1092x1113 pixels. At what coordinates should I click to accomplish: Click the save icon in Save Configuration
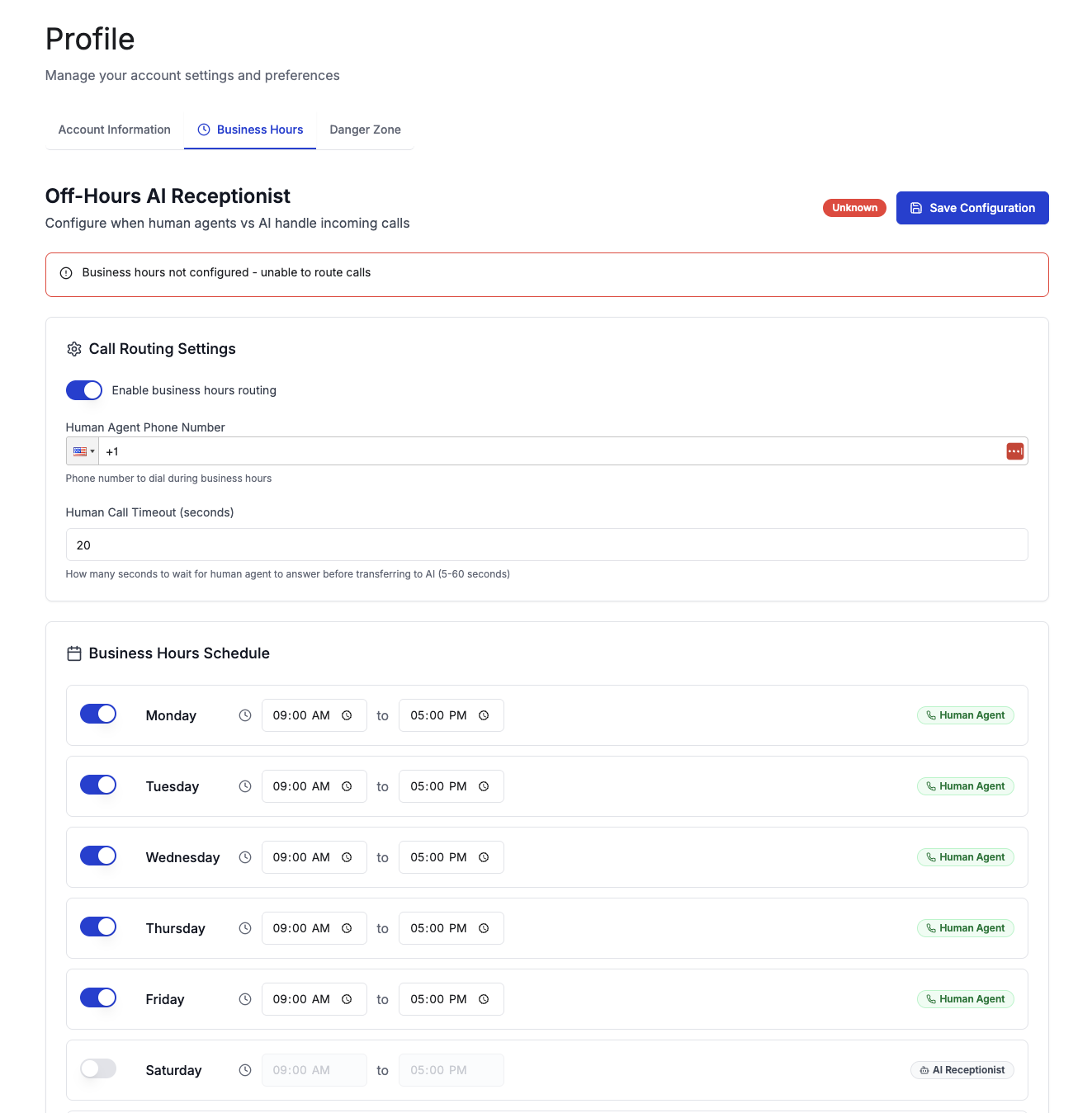[x=916, y=208]
